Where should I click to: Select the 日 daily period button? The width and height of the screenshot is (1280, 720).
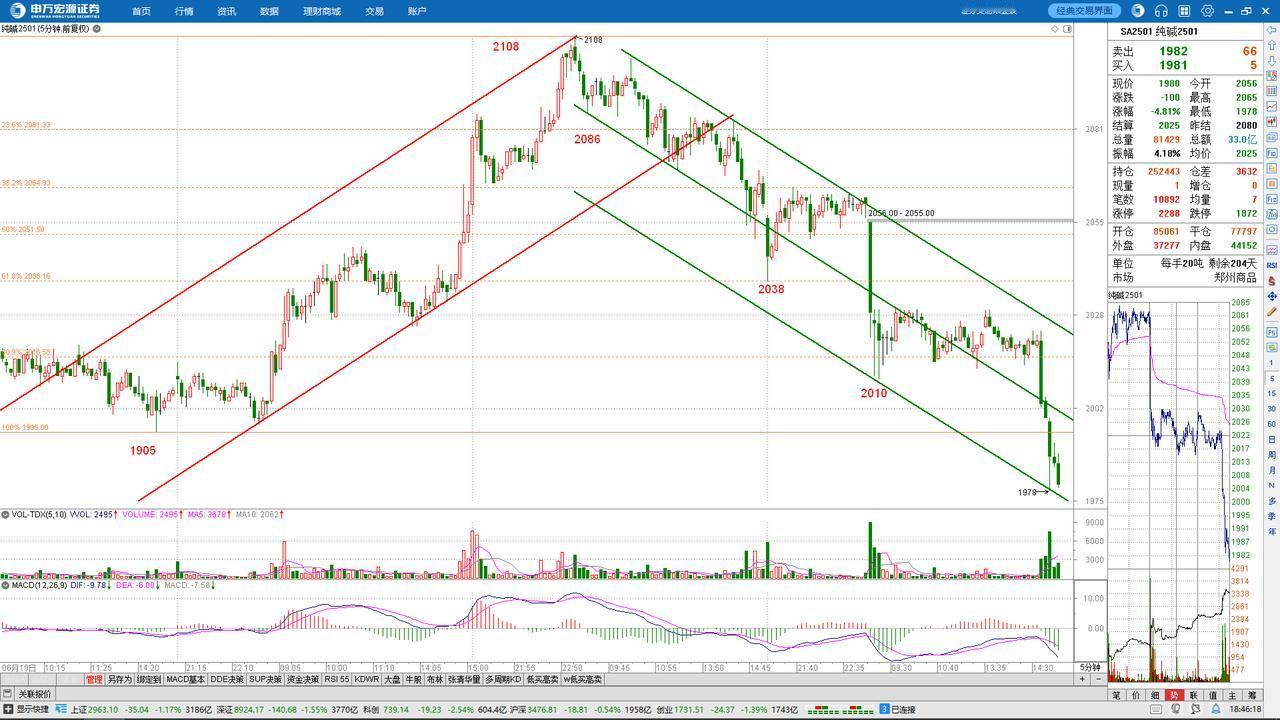(x=1271, y=439)
